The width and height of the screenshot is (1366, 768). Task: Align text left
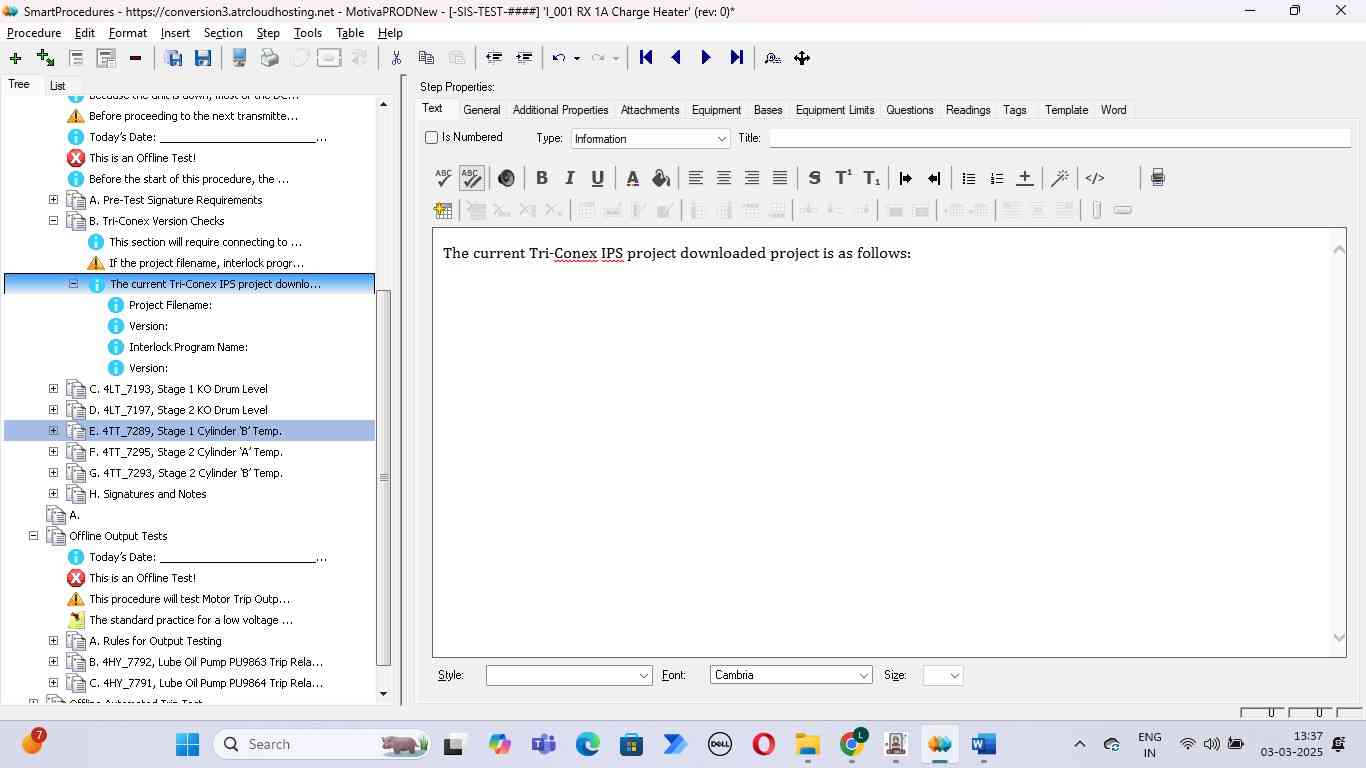pos(696,178)
